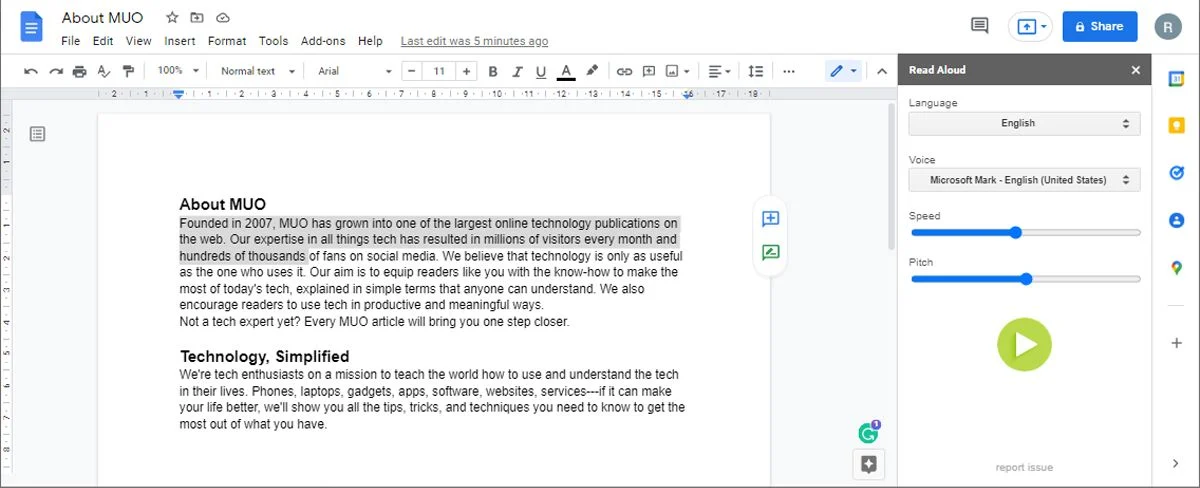Print the document
Screen dimensions: 1200x488
click(x=80, y=71)
